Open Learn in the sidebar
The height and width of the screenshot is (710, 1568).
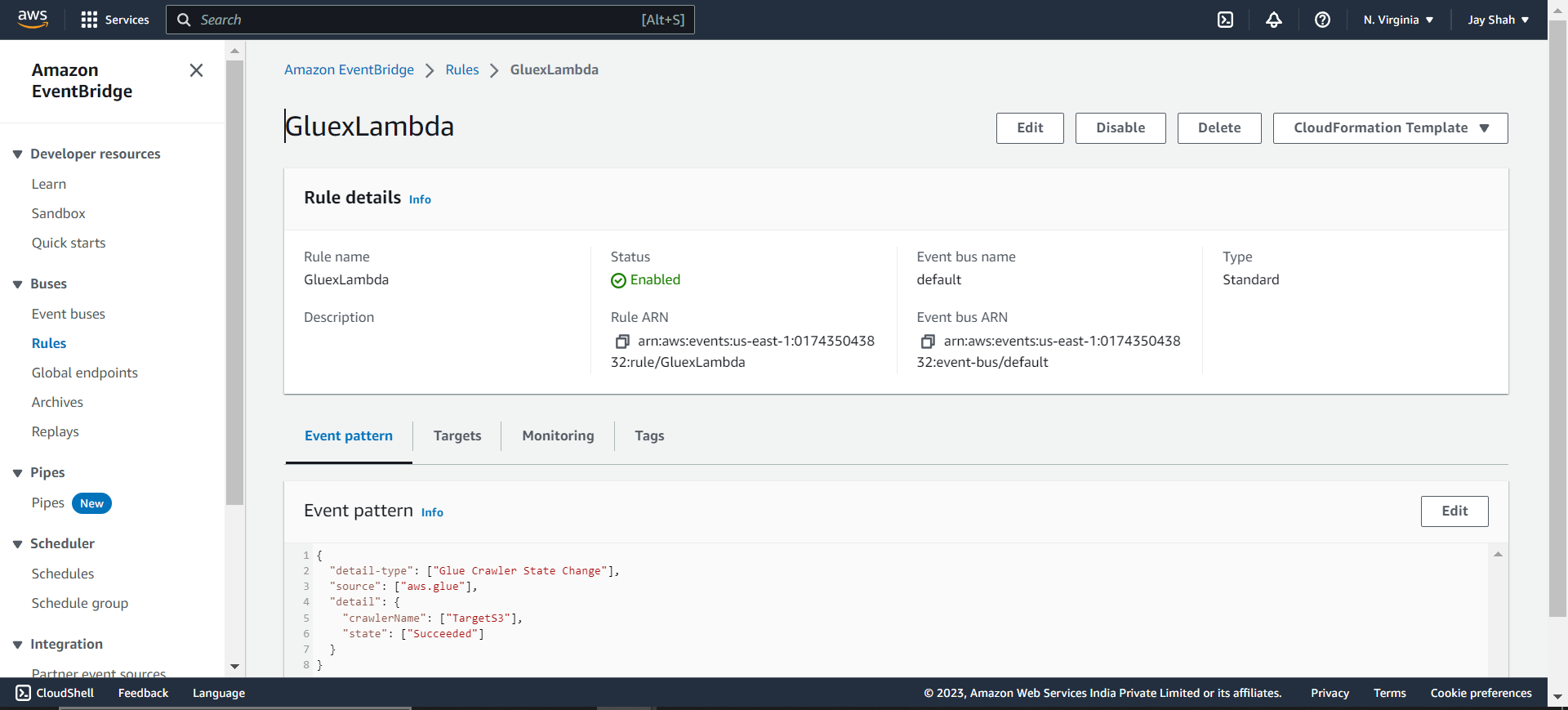(49, 185)
